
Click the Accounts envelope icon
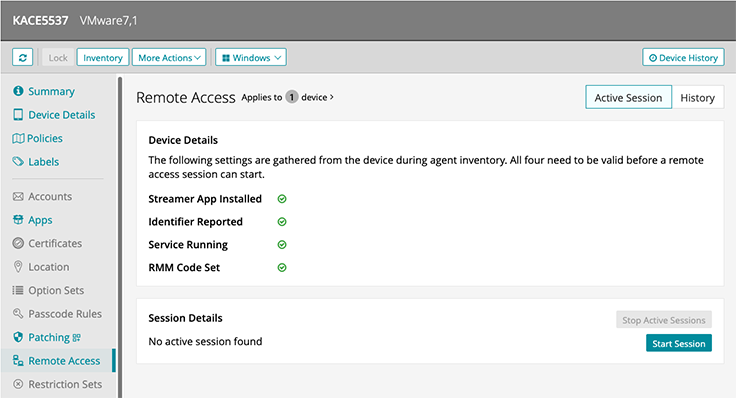pos(18,196)
